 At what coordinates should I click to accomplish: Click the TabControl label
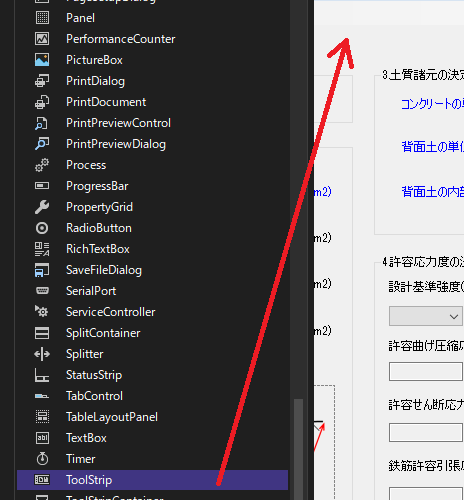click(94, 396)
